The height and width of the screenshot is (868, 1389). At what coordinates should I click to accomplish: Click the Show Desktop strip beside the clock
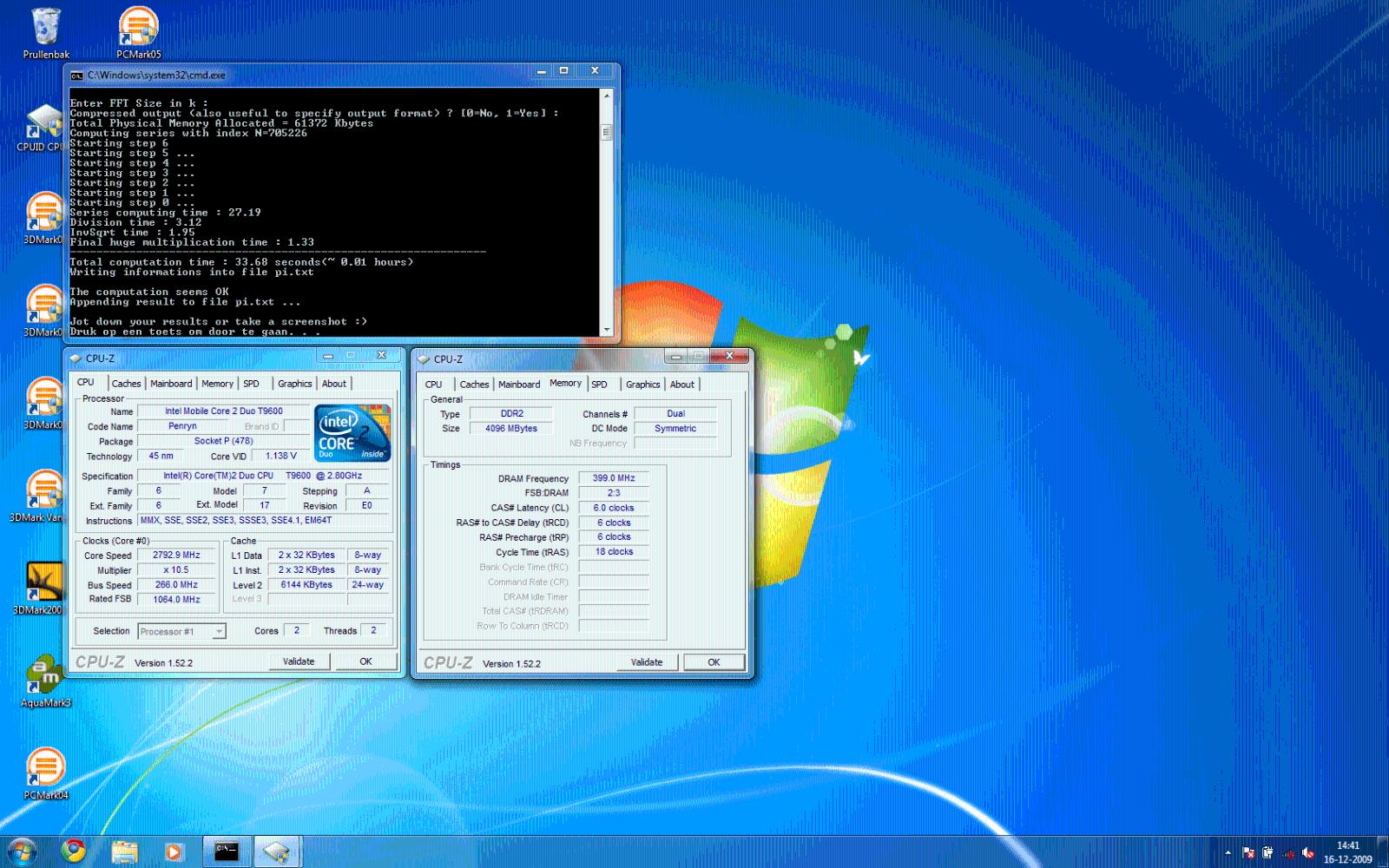click(x=1383, y=852)
